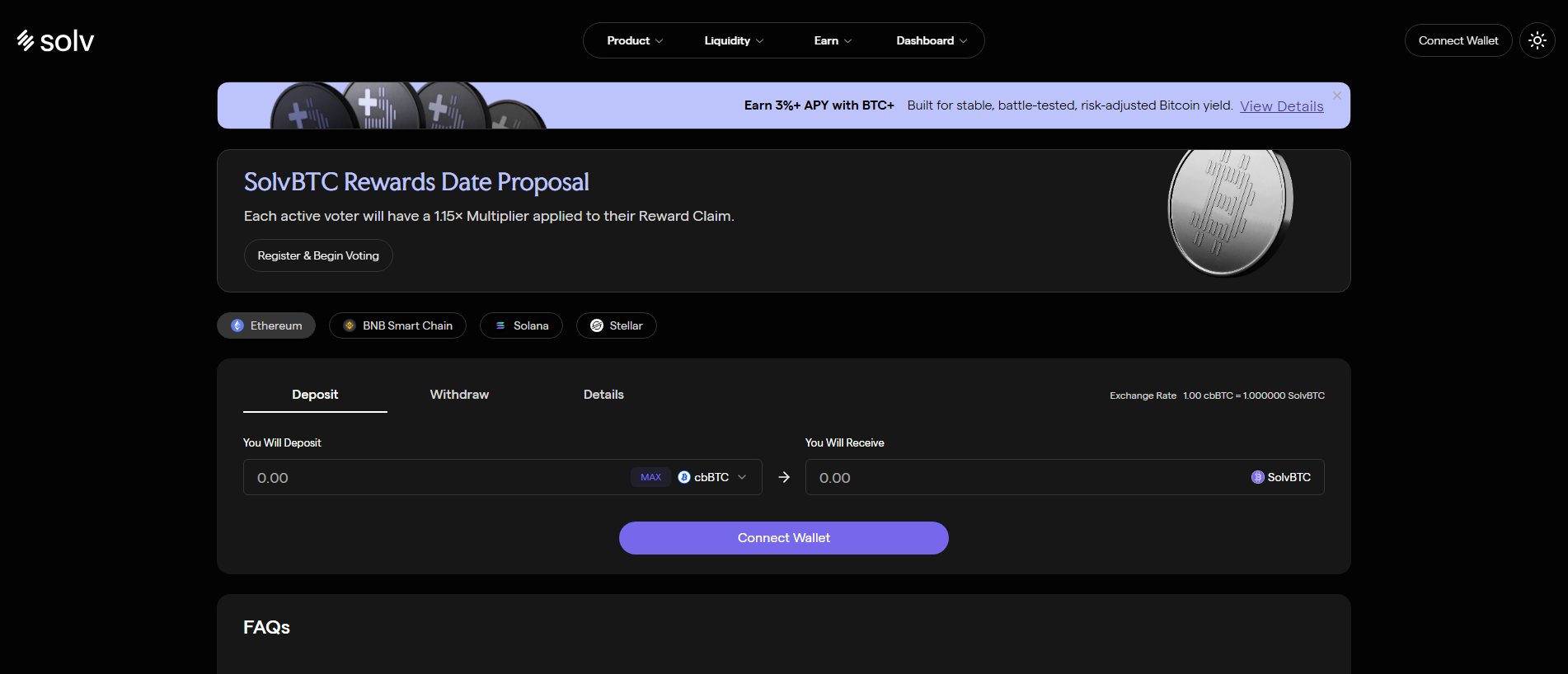Click the silver coin image in proposal card

click(x=1230, y=213)
